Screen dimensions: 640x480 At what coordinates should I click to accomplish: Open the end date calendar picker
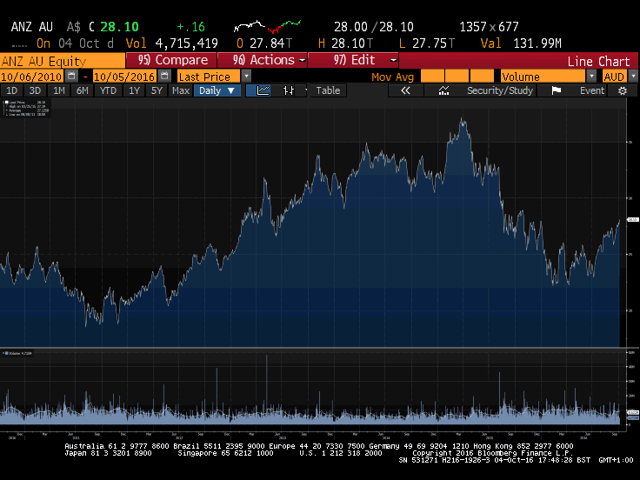[164, 76]
